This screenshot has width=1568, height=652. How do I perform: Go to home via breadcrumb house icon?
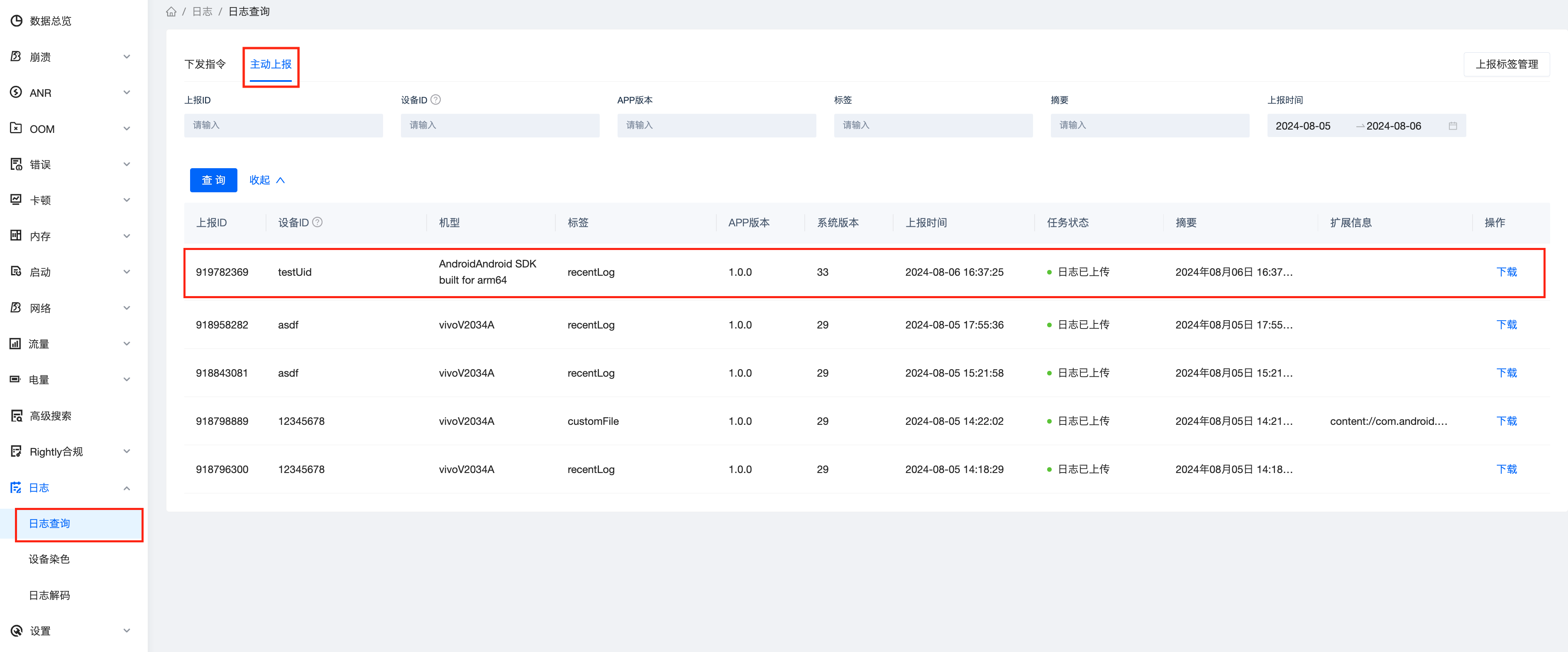click(x=171, y=12)
